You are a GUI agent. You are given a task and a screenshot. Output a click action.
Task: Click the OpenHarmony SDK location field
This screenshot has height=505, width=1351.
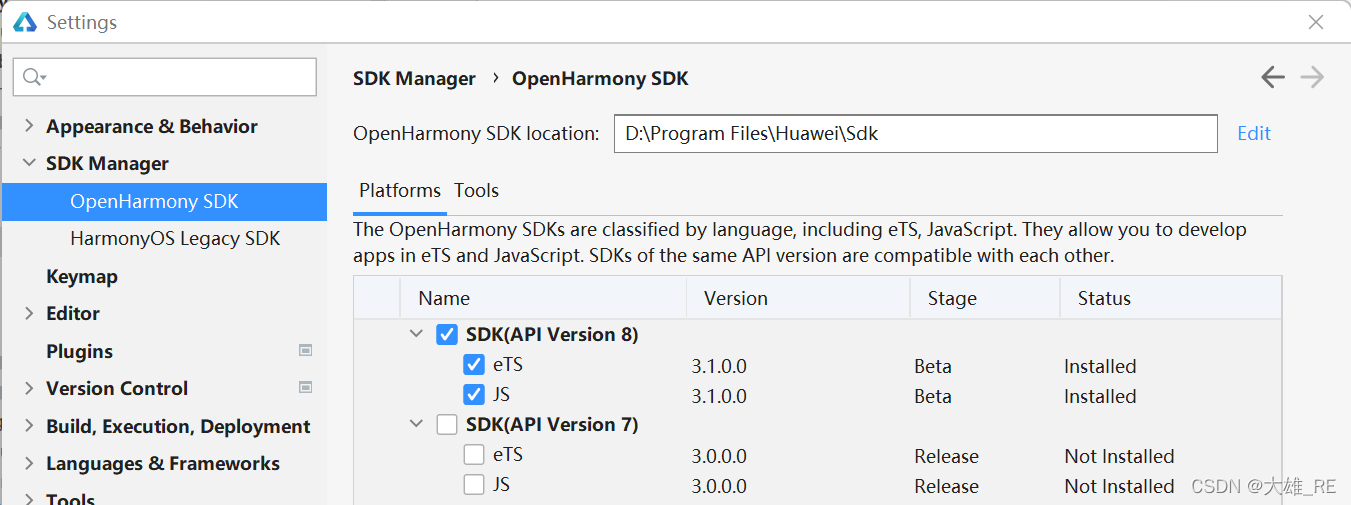pos(916,133)
